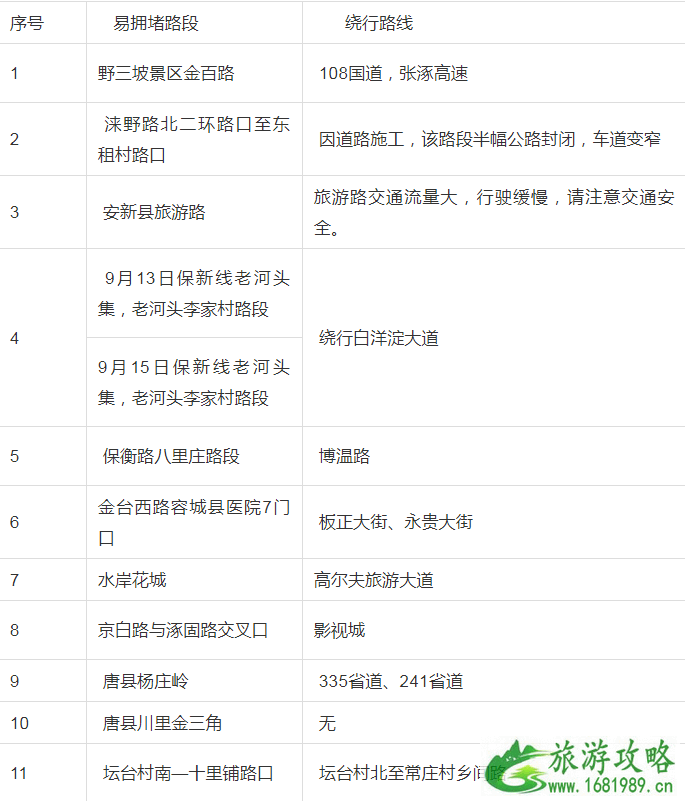
Task: Click the serial number '10' cell
Action: click(x=43, y=723)
